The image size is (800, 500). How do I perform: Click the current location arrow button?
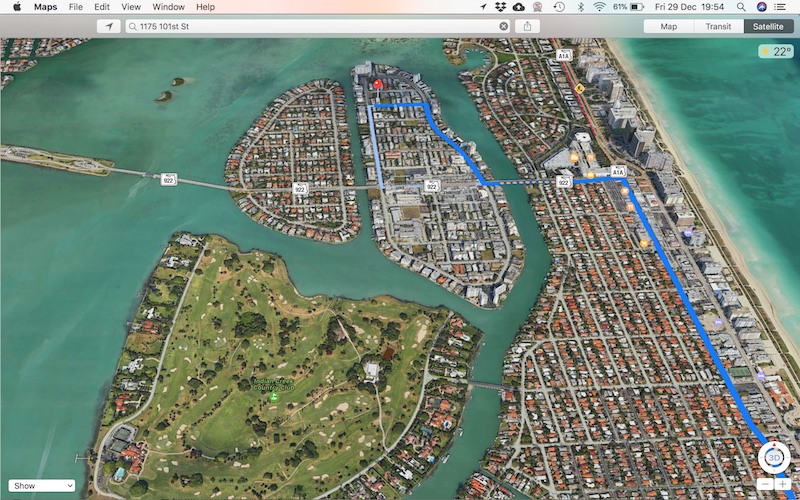109,26
